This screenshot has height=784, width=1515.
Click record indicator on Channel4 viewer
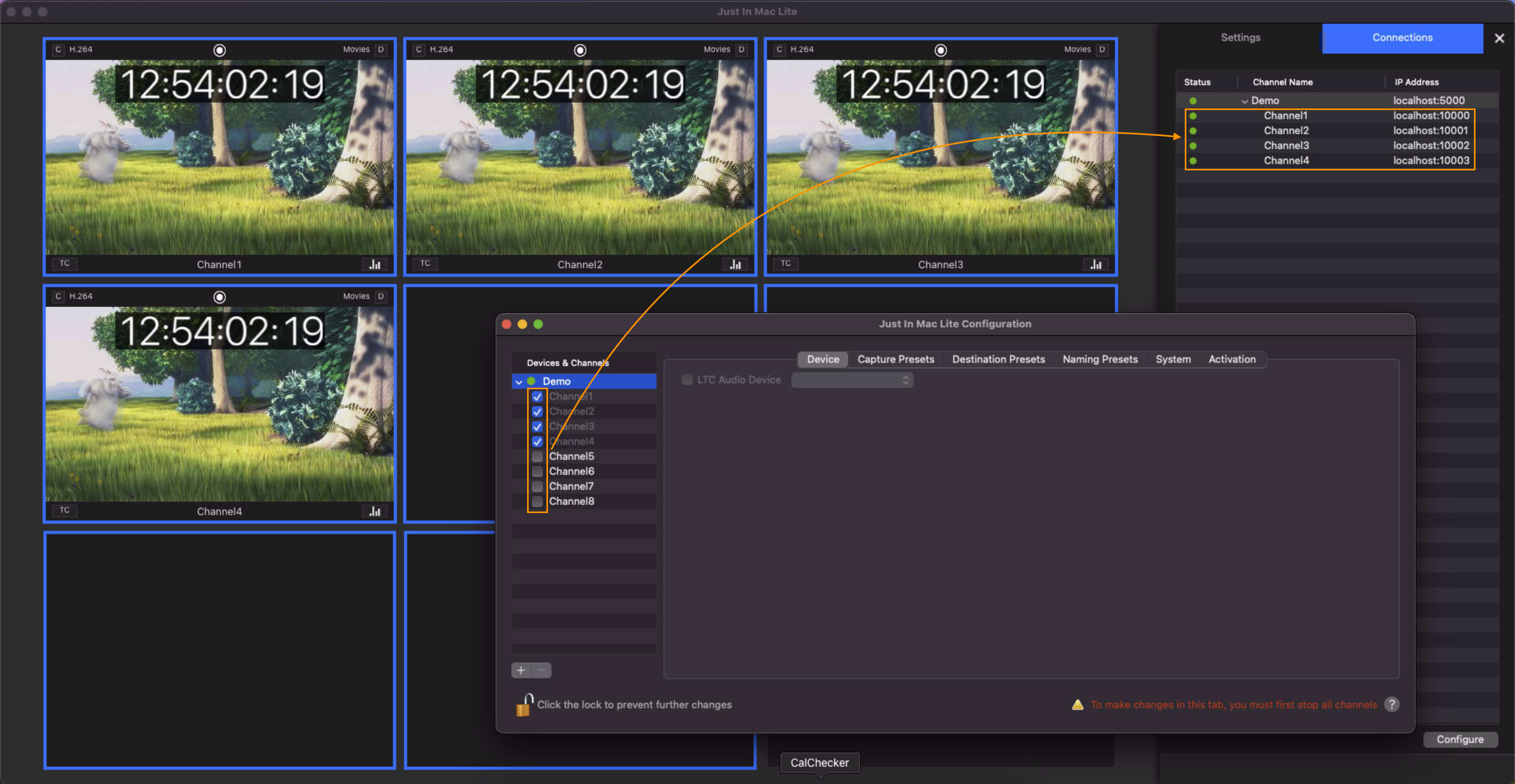(x=219, y=297)
